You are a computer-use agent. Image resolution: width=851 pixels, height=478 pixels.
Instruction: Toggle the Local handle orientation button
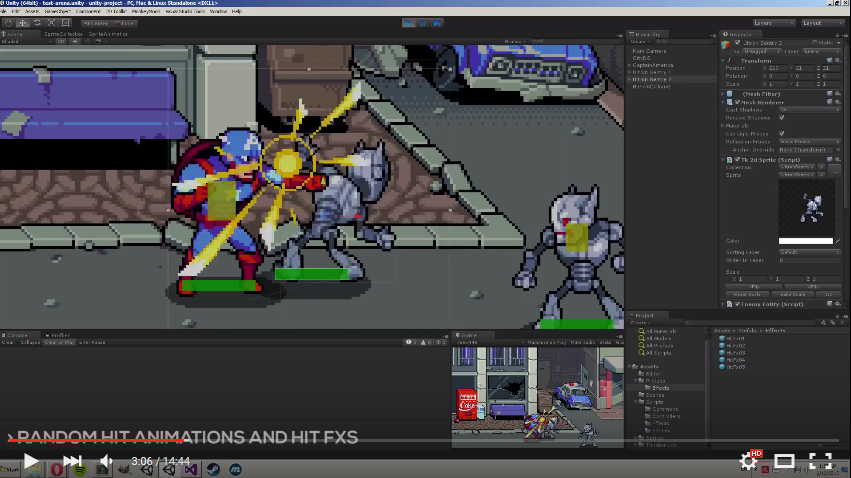[125, 23]
